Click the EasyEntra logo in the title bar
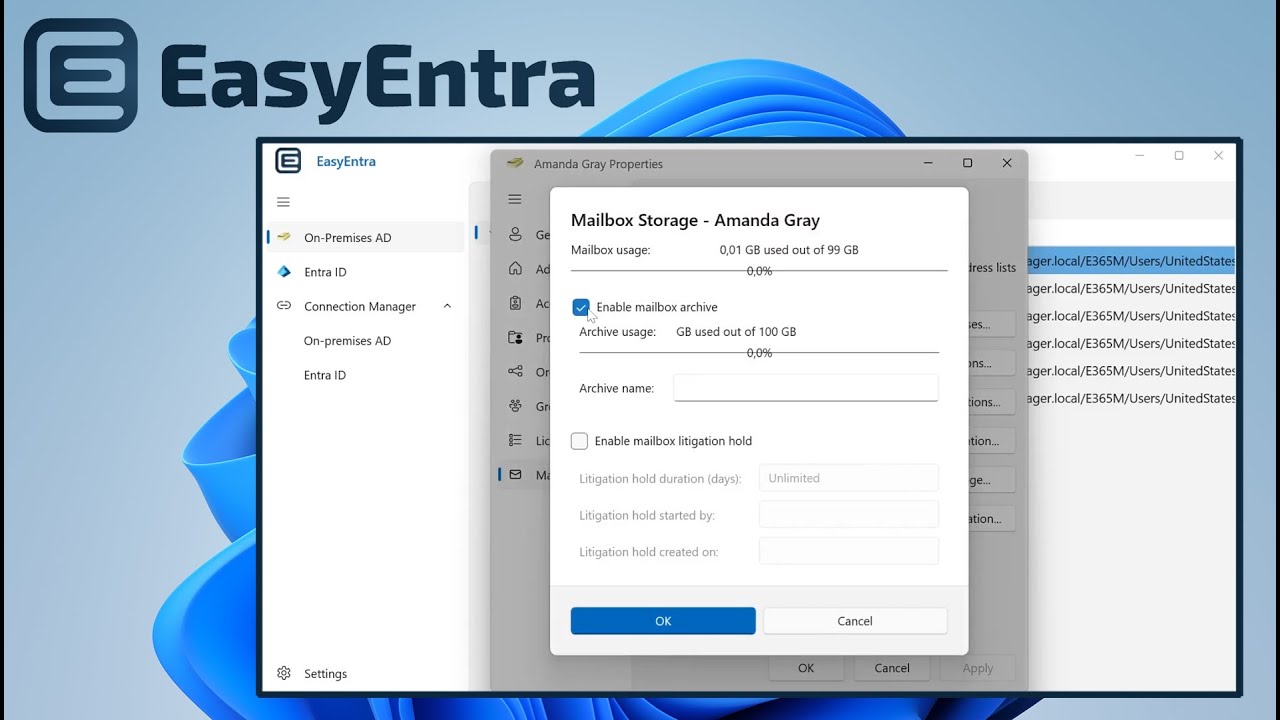This screenshot has height=720, width=1280. point(288,161)
